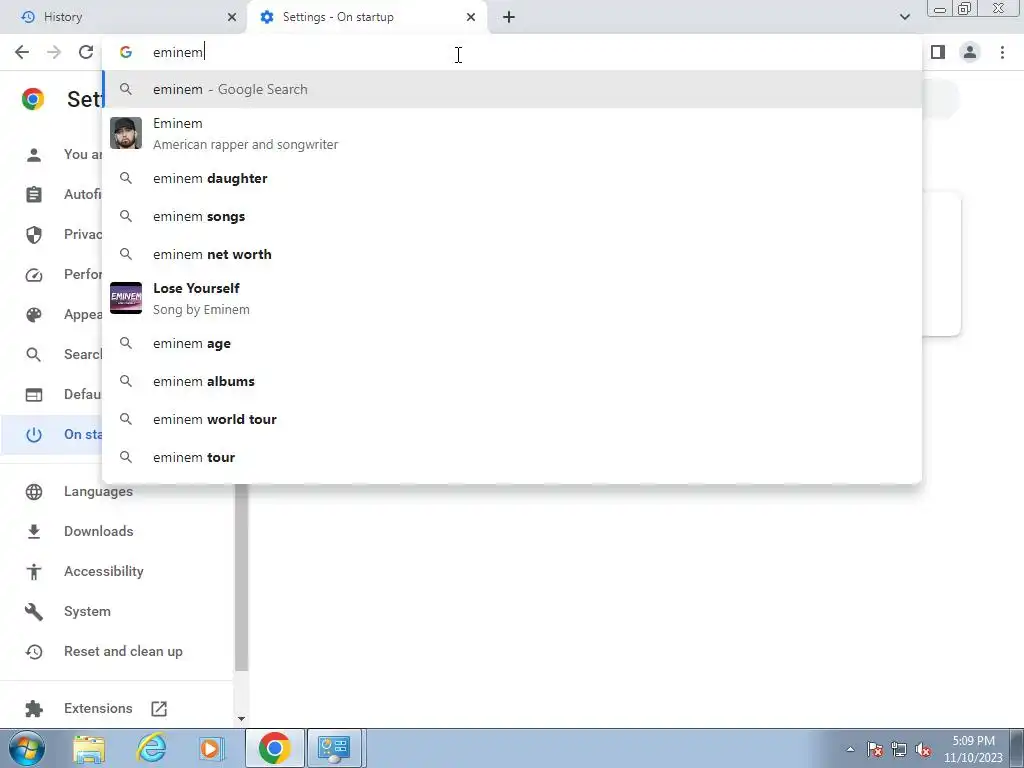Select the eminem world tour suggestion

(512, 419)
